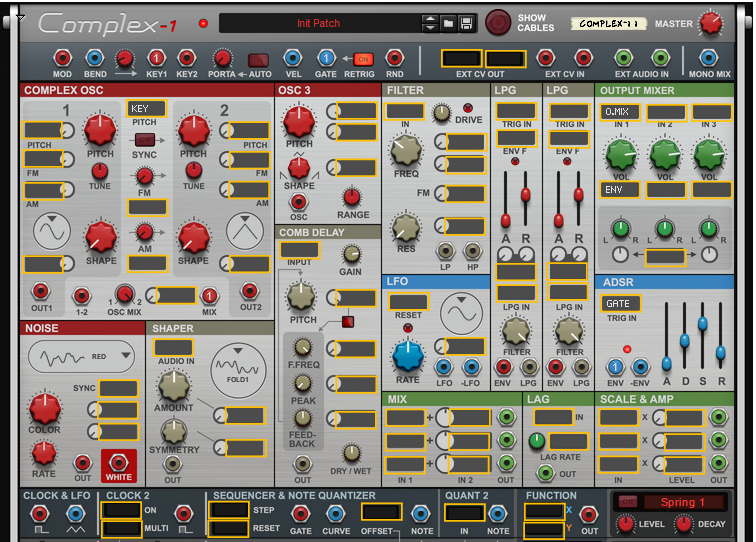Image resolution: width=756 pixels, height=542 pixels.
Task: Collapse the device with the fold triangle
Action: tap(20, 18)
